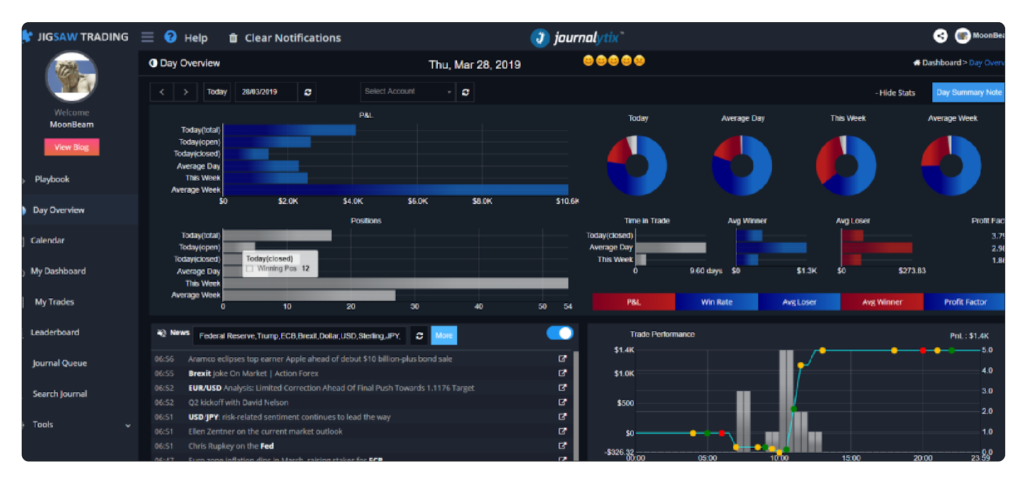Open the hamburger menu icon
1024x485 pixels.
[x=147, y=37]
